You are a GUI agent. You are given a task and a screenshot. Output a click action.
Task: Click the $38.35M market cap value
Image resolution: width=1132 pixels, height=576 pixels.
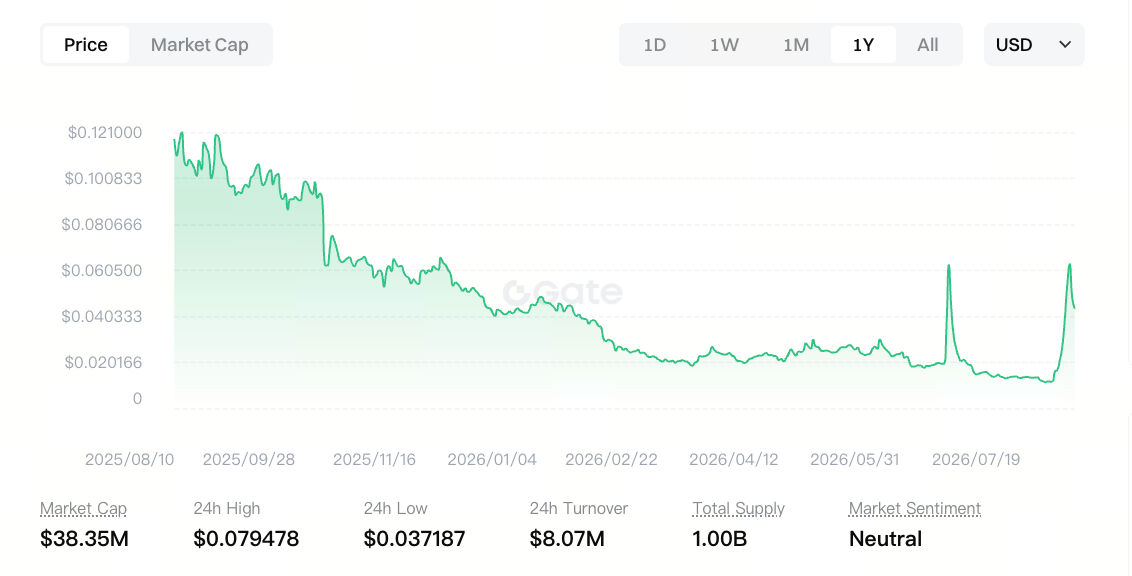coord(84,539)
